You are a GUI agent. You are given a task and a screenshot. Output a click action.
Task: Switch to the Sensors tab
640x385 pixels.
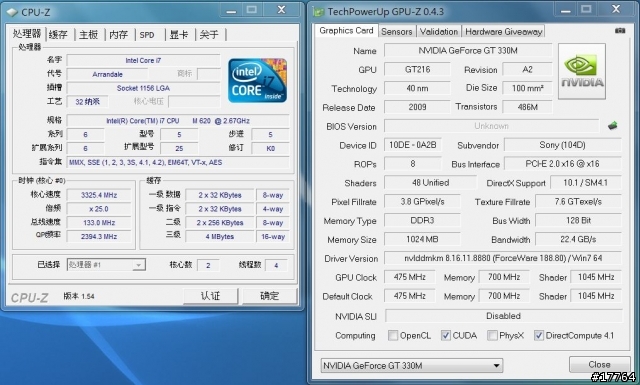tap(397, 31)
